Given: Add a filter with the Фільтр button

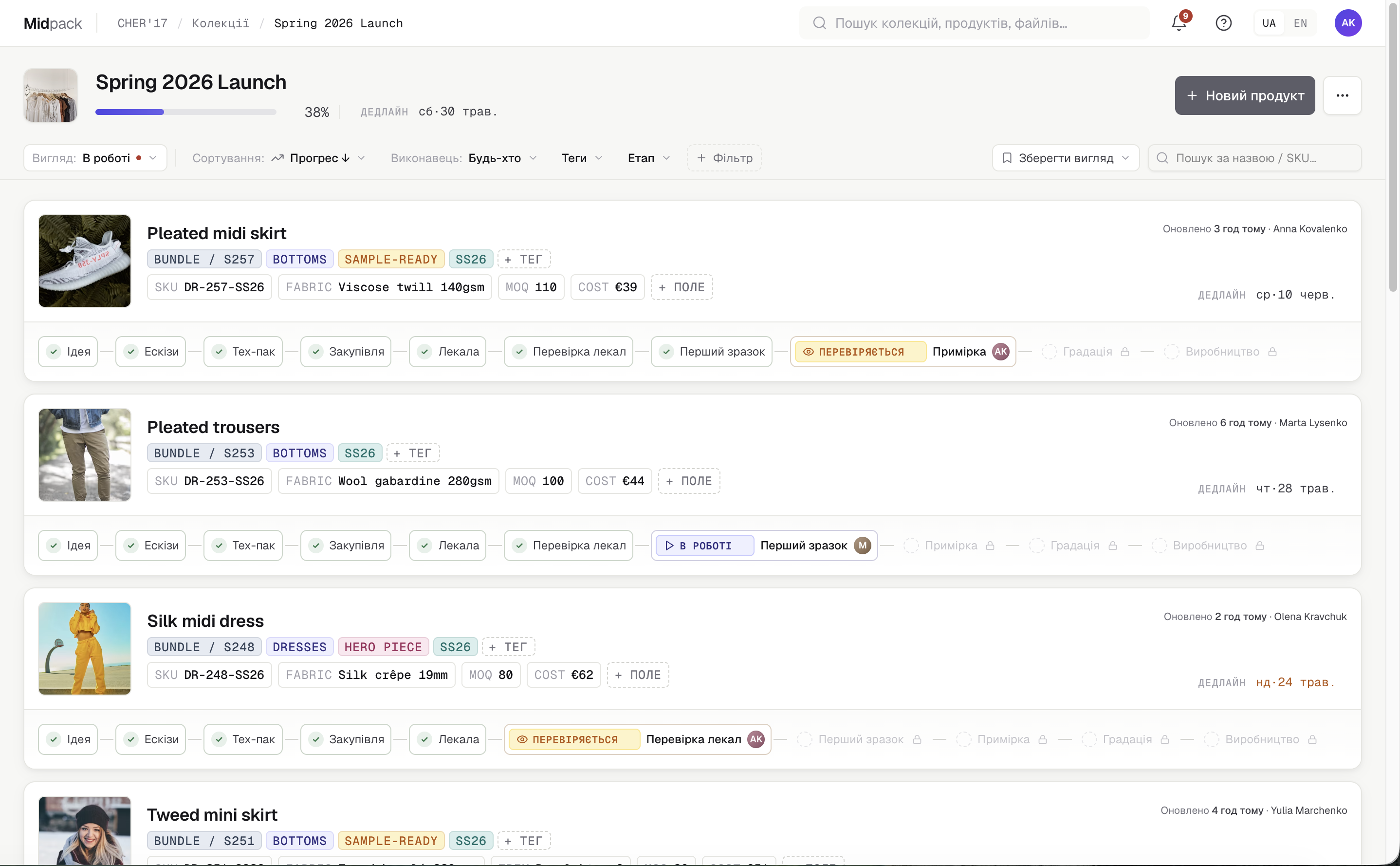Looking at the screenshot, I should click(724, 158).
